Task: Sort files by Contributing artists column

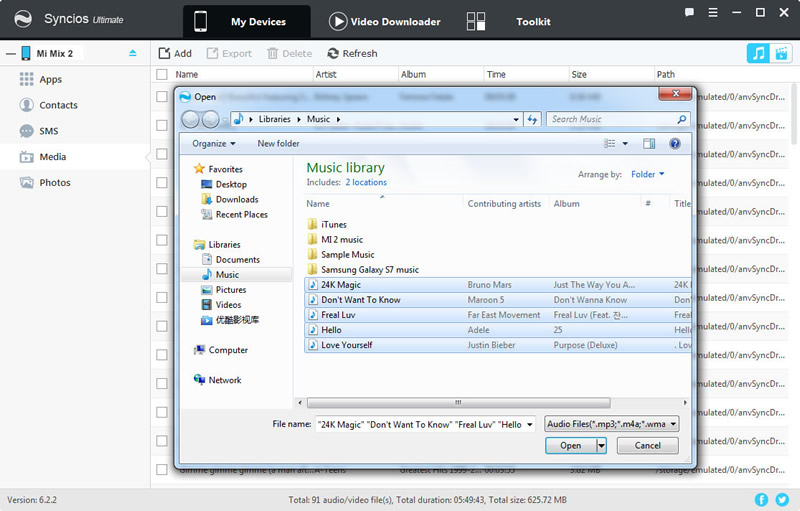Action: tap(504, 203)
